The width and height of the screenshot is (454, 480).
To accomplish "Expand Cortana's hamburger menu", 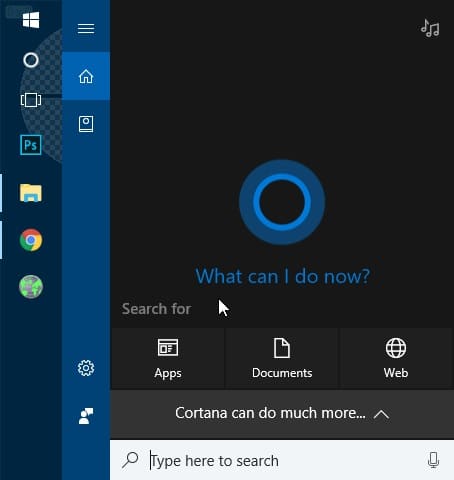I will [x=86, y=29].
